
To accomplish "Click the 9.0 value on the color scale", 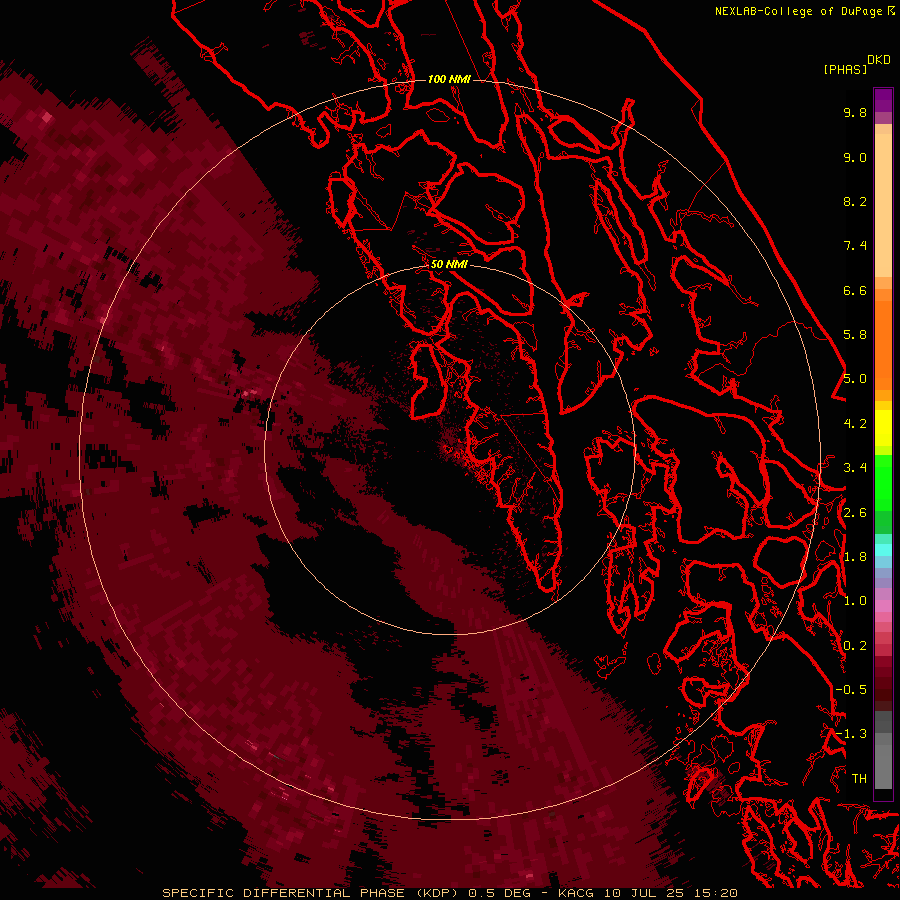I will pos(855,157).
